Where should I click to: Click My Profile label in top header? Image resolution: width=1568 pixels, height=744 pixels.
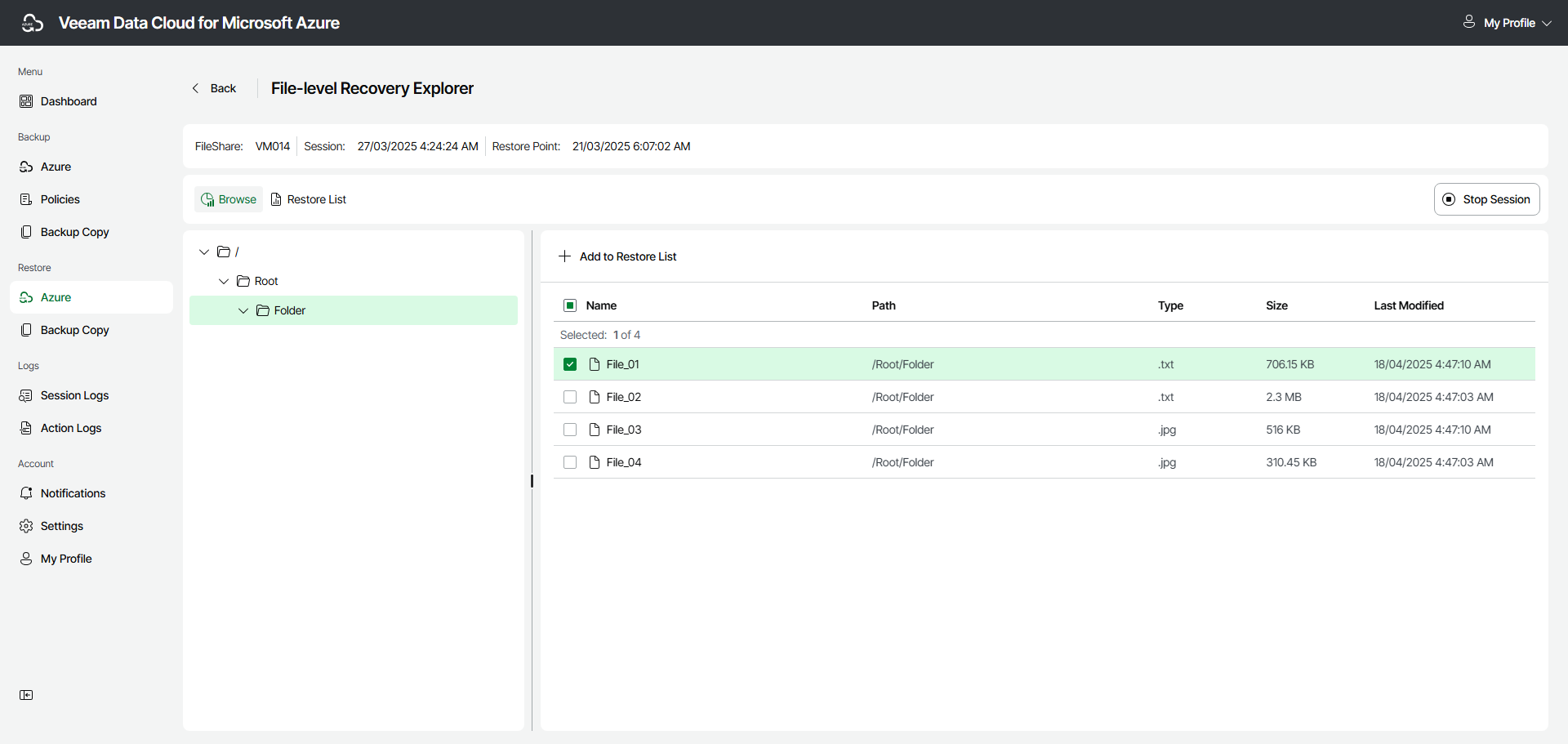click(1509, 23)
